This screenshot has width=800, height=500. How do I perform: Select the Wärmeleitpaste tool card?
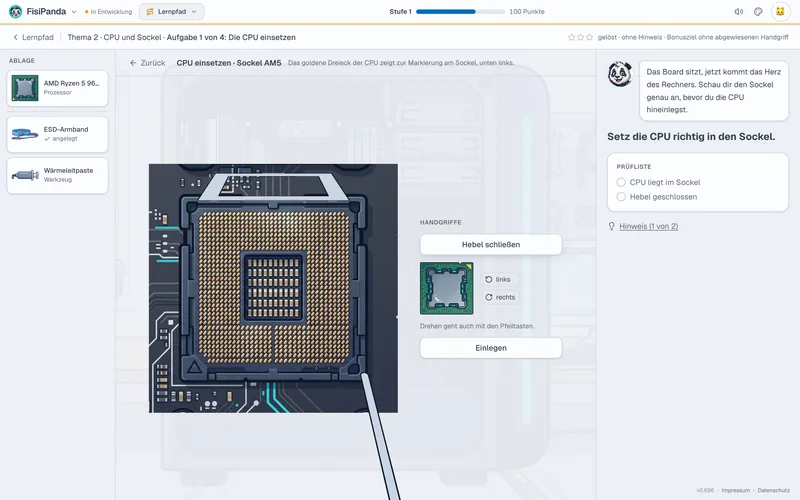[x=58, y=176]
